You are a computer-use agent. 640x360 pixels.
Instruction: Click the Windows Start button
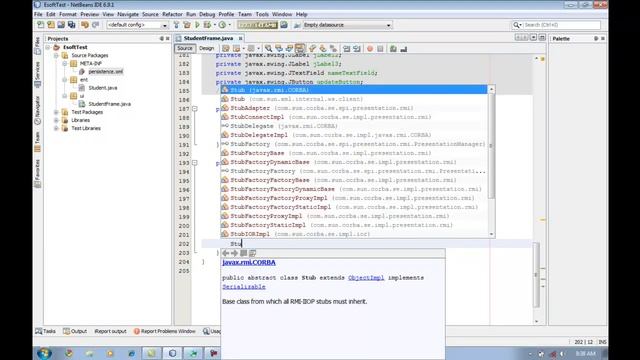pyautogui.click(x=44, y=353)
